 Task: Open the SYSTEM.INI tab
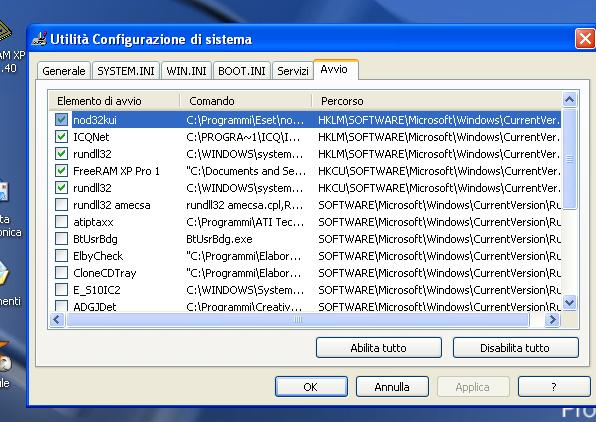click(x=126, y=71)
